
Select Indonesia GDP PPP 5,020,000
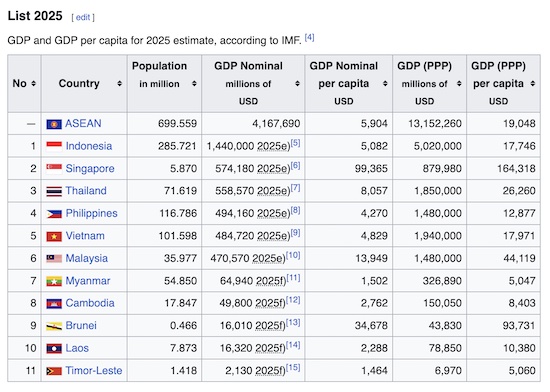[437, 146]
